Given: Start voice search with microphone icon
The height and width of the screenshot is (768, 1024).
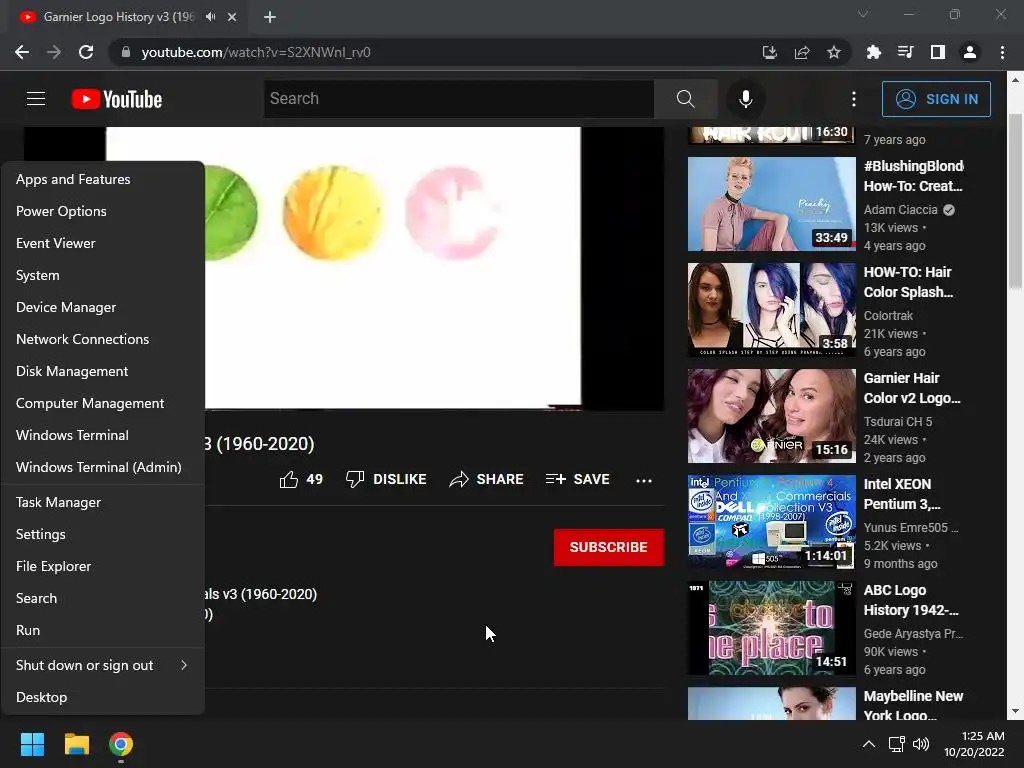Looking at the screenshot, I should [x=745, y=99].
